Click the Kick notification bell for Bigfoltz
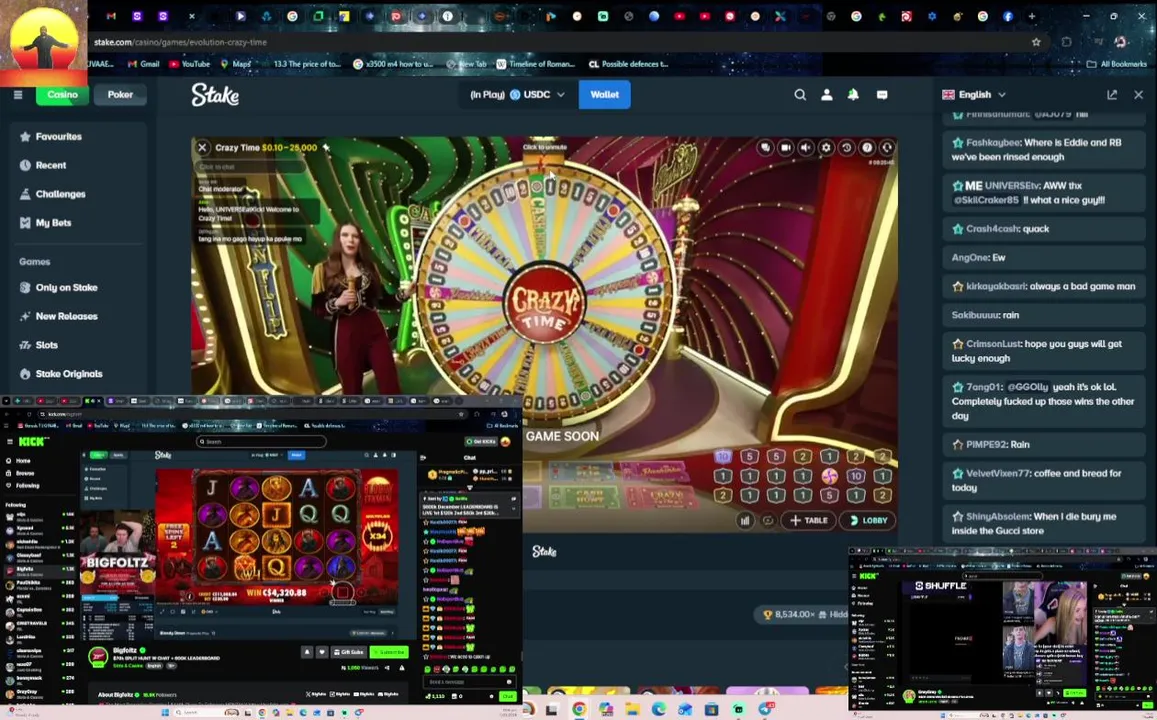The image size is (1157, 720). pos(307,652)
